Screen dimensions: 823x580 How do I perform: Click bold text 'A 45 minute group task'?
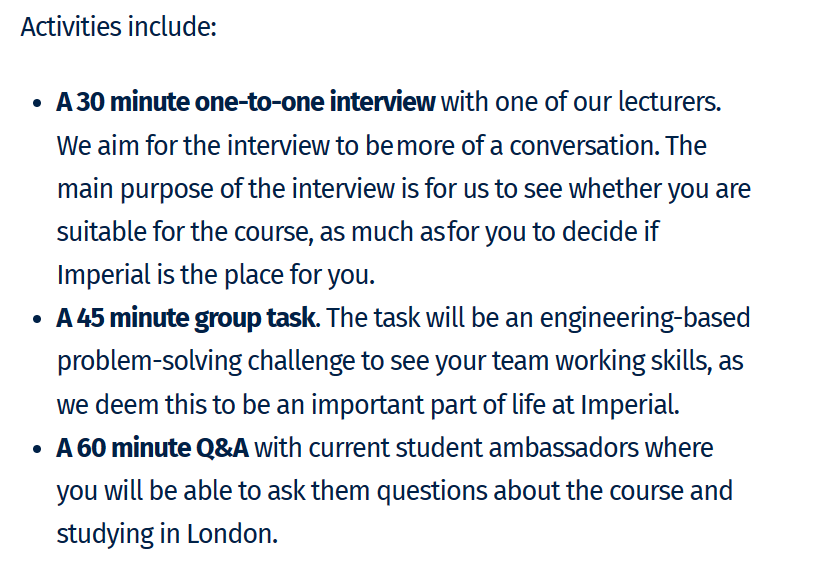(x=186, y=319)
